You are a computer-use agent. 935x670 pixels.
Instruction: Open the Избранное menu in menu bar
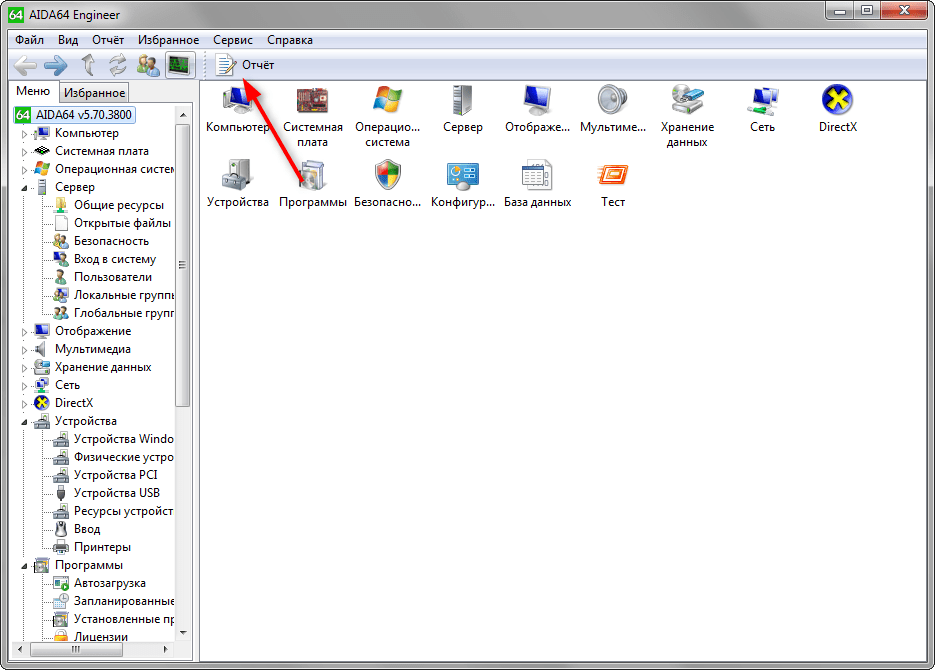168,40
